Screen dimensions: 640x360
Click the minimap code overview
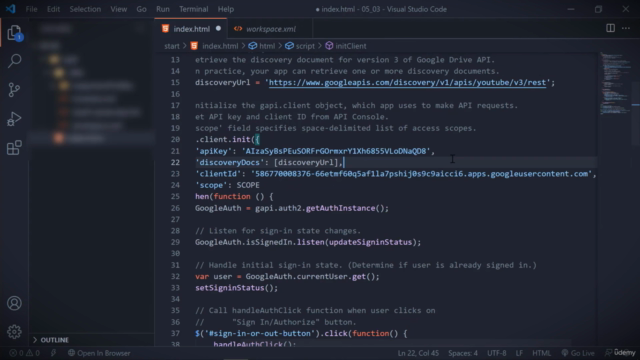coord(616,84)
